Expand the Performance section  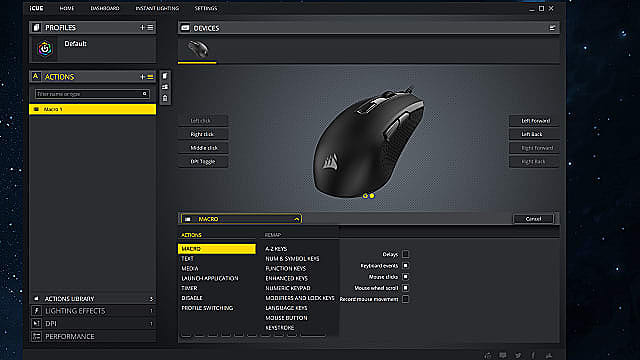pyautogui.click(x=93, y=336)
